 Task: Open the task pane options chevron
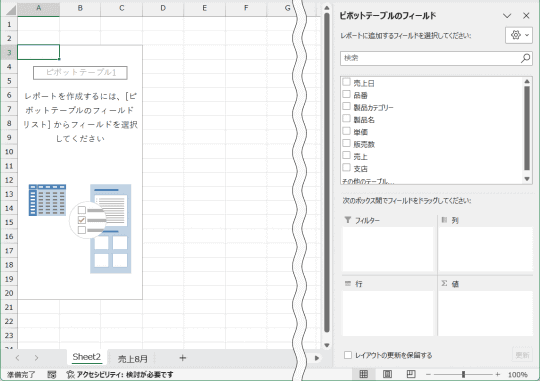coord(507,16)
